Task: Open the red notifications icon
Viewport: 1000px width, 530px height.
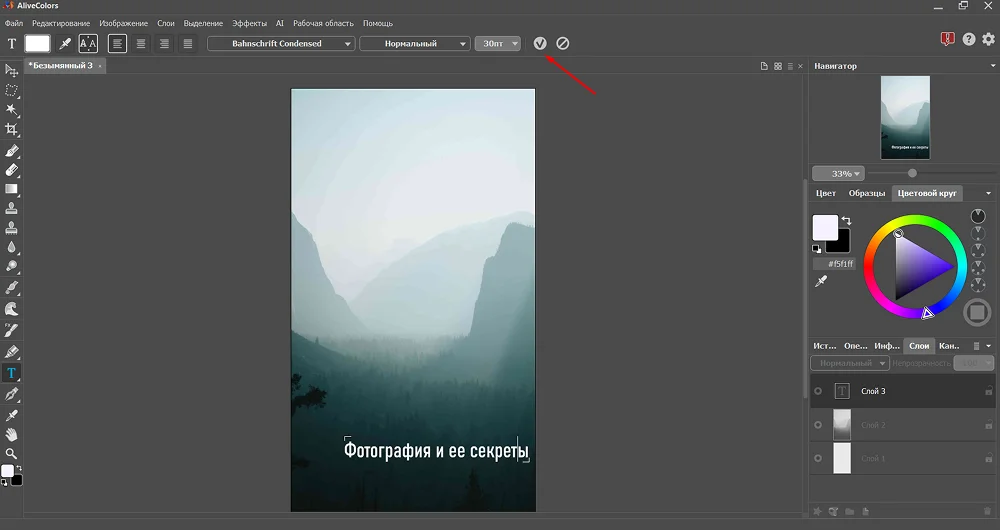Action: [948, 39]
